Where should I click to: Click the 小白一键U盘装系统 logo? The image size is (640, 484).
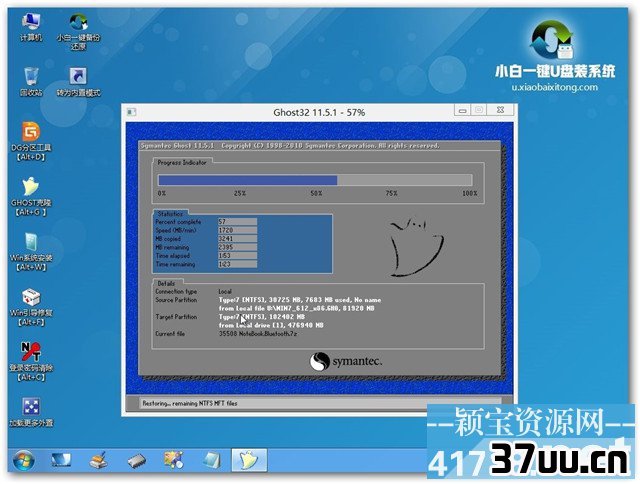click(x=554, y=50)
